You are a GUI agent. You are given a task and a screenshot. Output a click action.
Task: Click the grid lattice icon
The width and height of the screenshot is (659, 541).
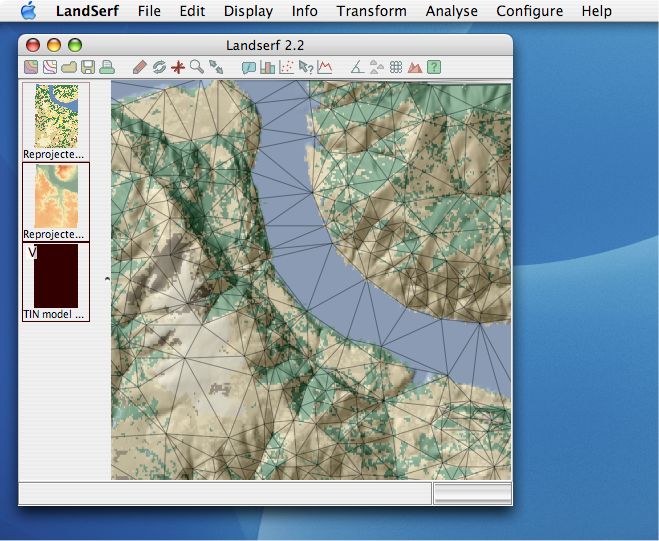pos(395,67)
